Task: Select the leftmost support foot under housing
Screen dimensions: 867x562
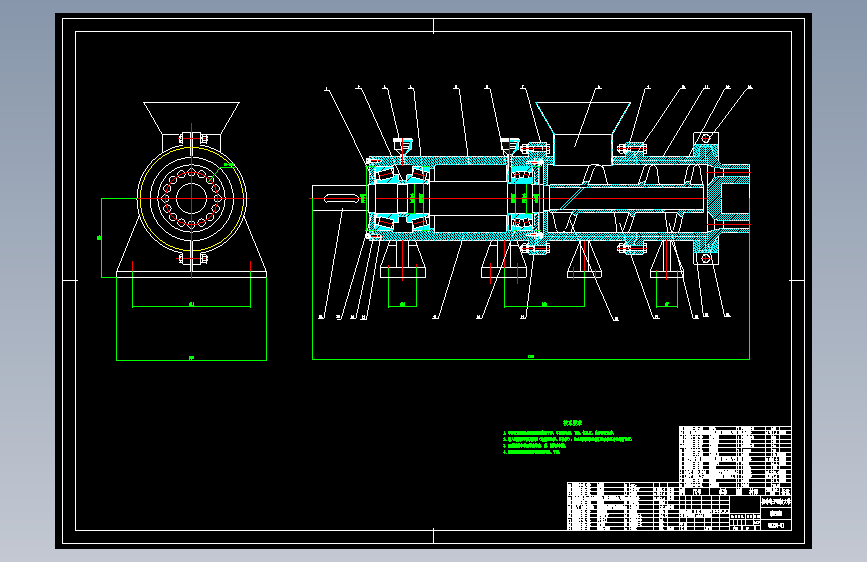Action: pos(403,259)
